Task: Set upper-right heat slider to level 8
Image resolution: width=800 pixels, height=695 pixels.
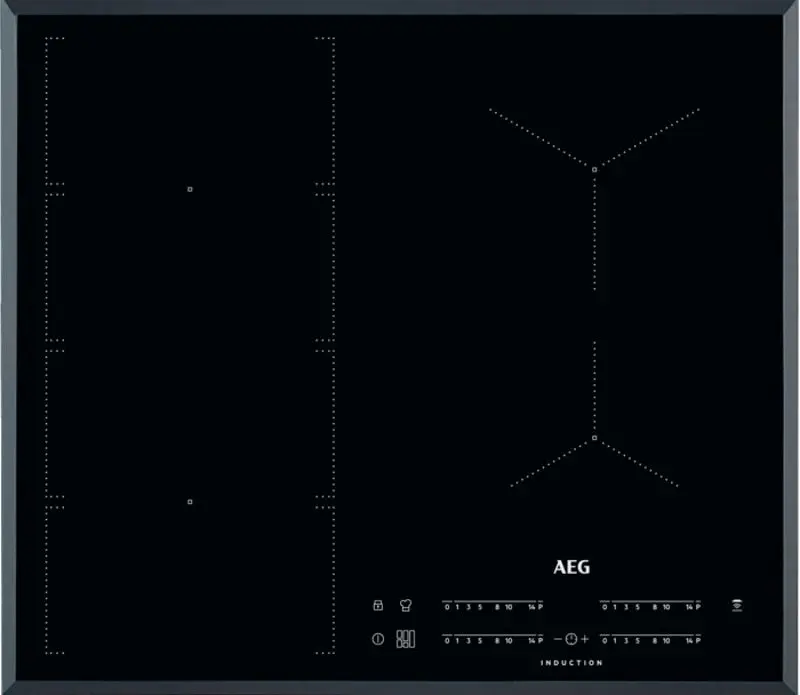Action: [655, 607]
